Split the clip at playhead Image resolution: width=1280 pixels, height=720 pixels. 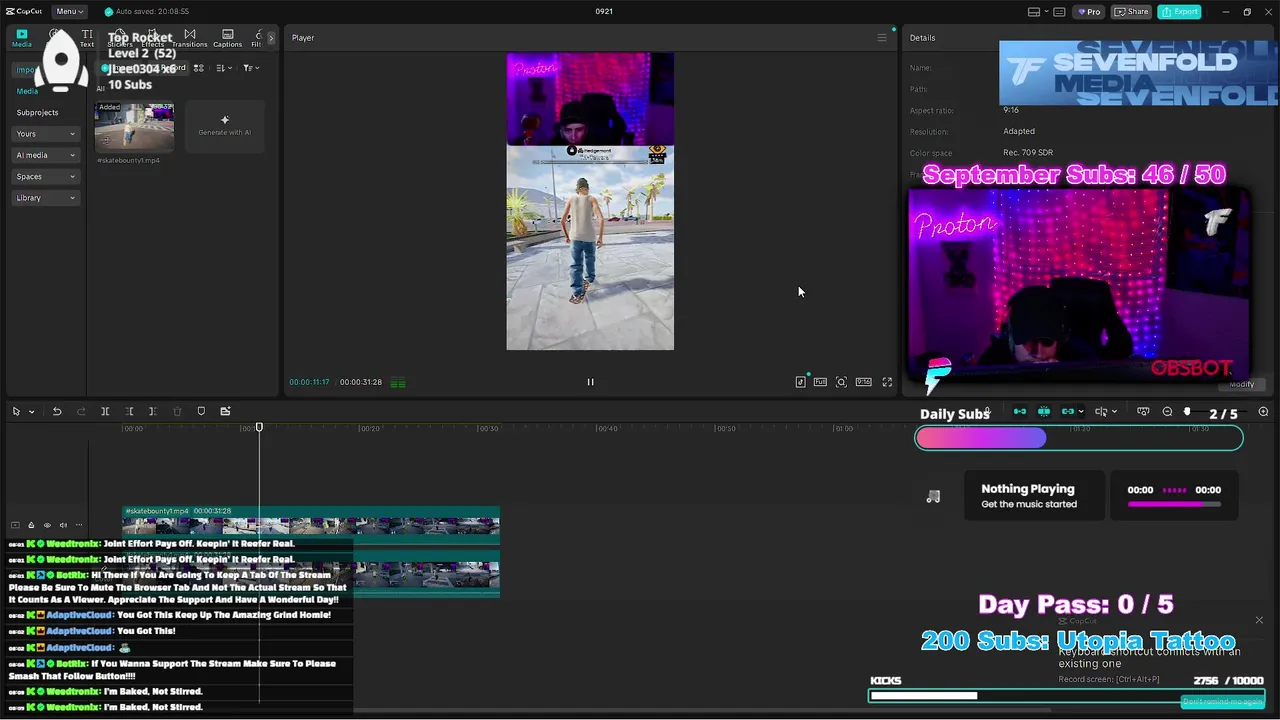[x=105, y=412]
